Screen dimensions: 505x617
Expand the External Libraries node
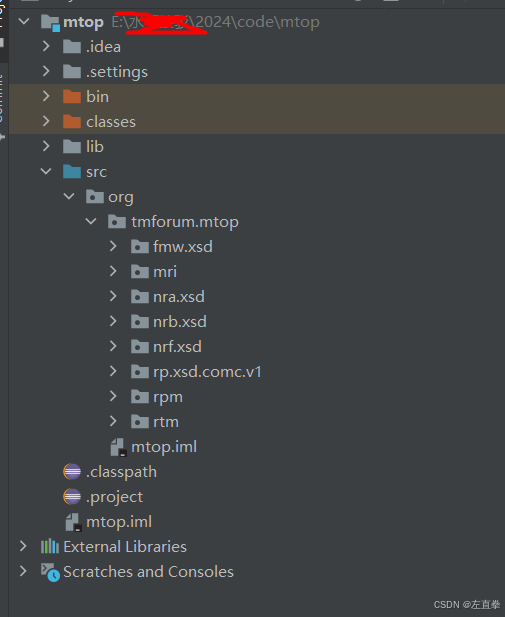(x=23, y=546)
